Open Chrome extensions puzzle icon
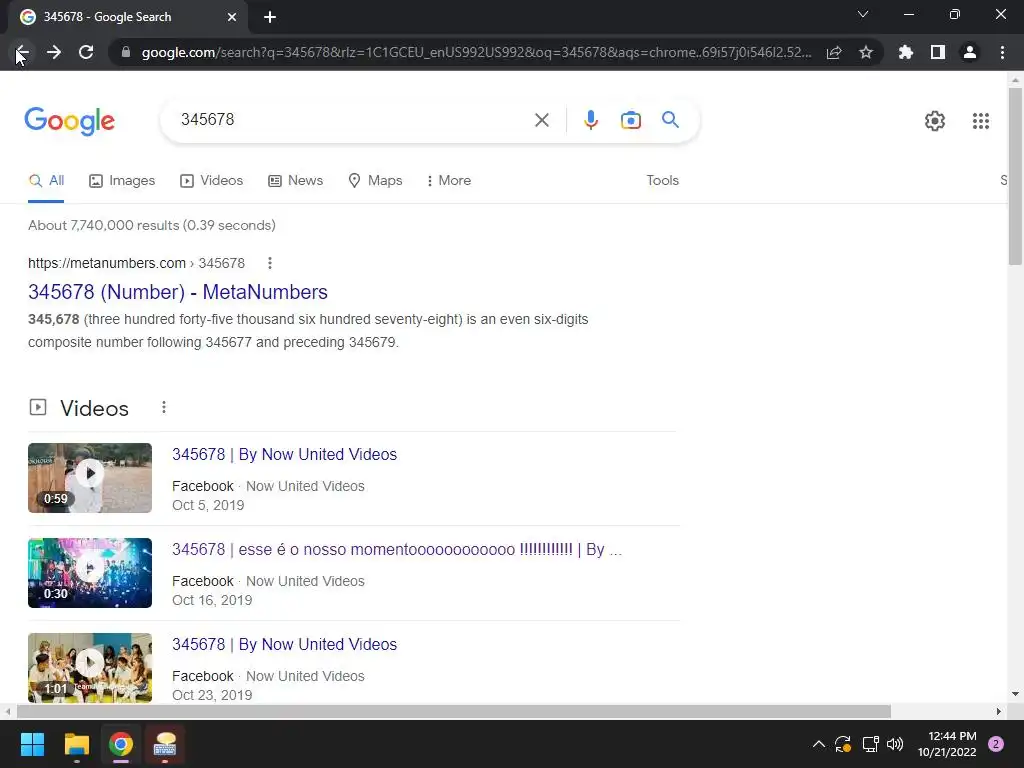This screenshot has height=768, width=1024. coord(906,52)
